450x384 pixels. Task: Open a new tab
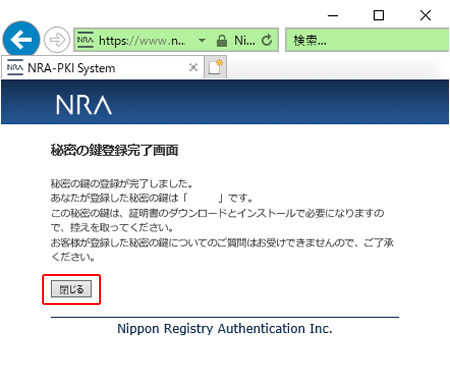tap(215, 67)
